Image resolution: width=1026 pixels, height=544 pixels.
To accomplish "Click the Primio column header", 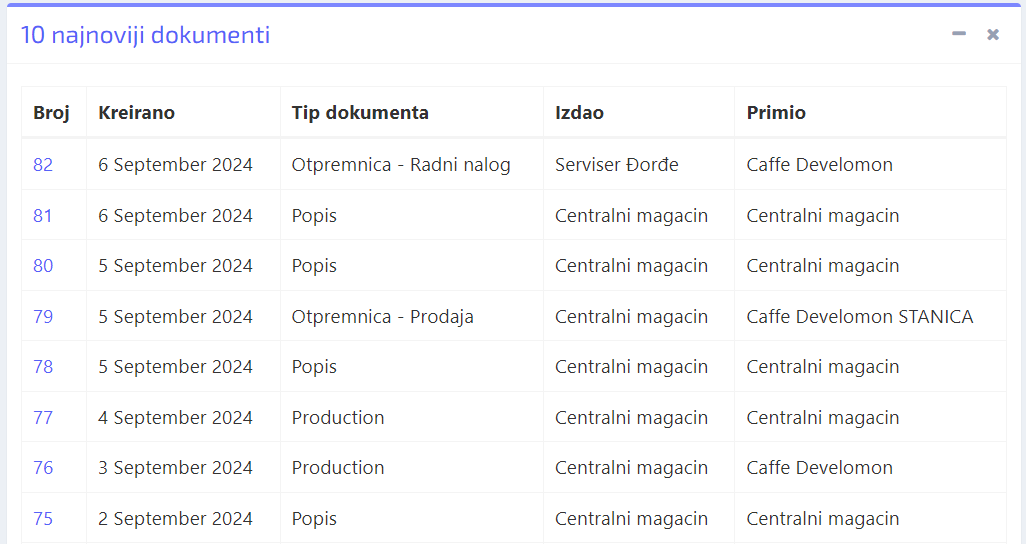I will click(x=776, y=113).
